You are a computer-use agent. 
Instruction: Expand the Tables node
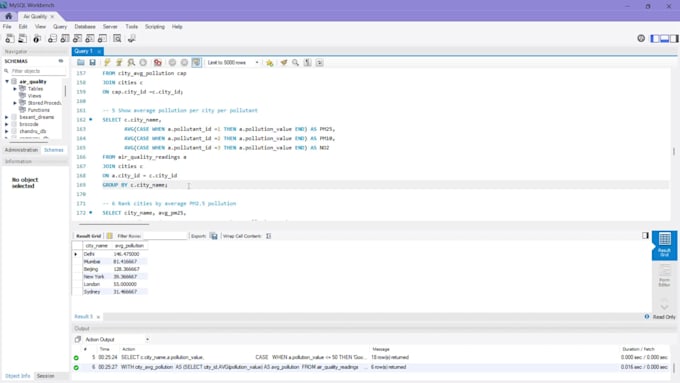(15, 89)
